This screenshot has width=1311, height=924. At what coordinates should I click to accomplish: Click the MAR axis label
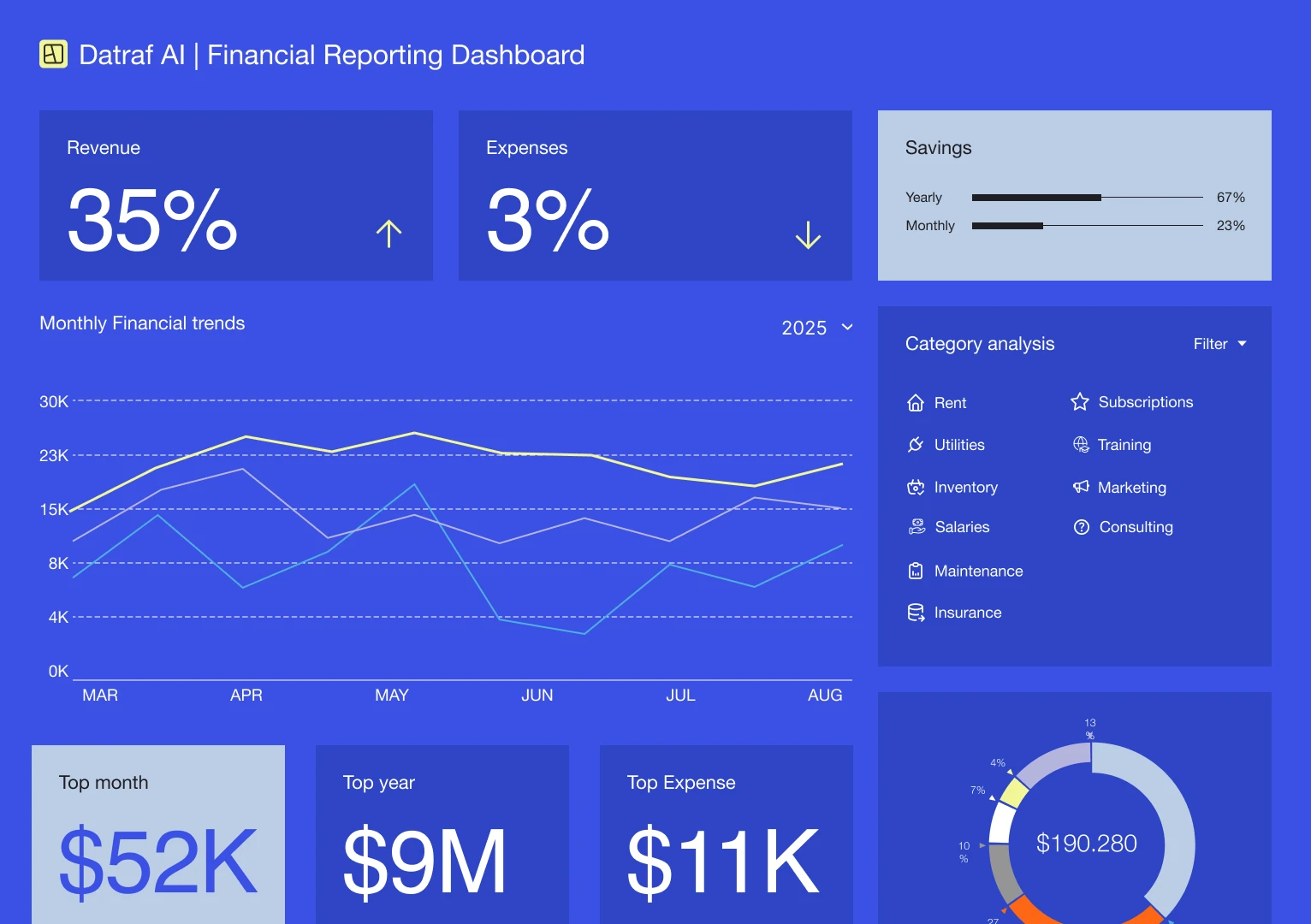point(100,696)
